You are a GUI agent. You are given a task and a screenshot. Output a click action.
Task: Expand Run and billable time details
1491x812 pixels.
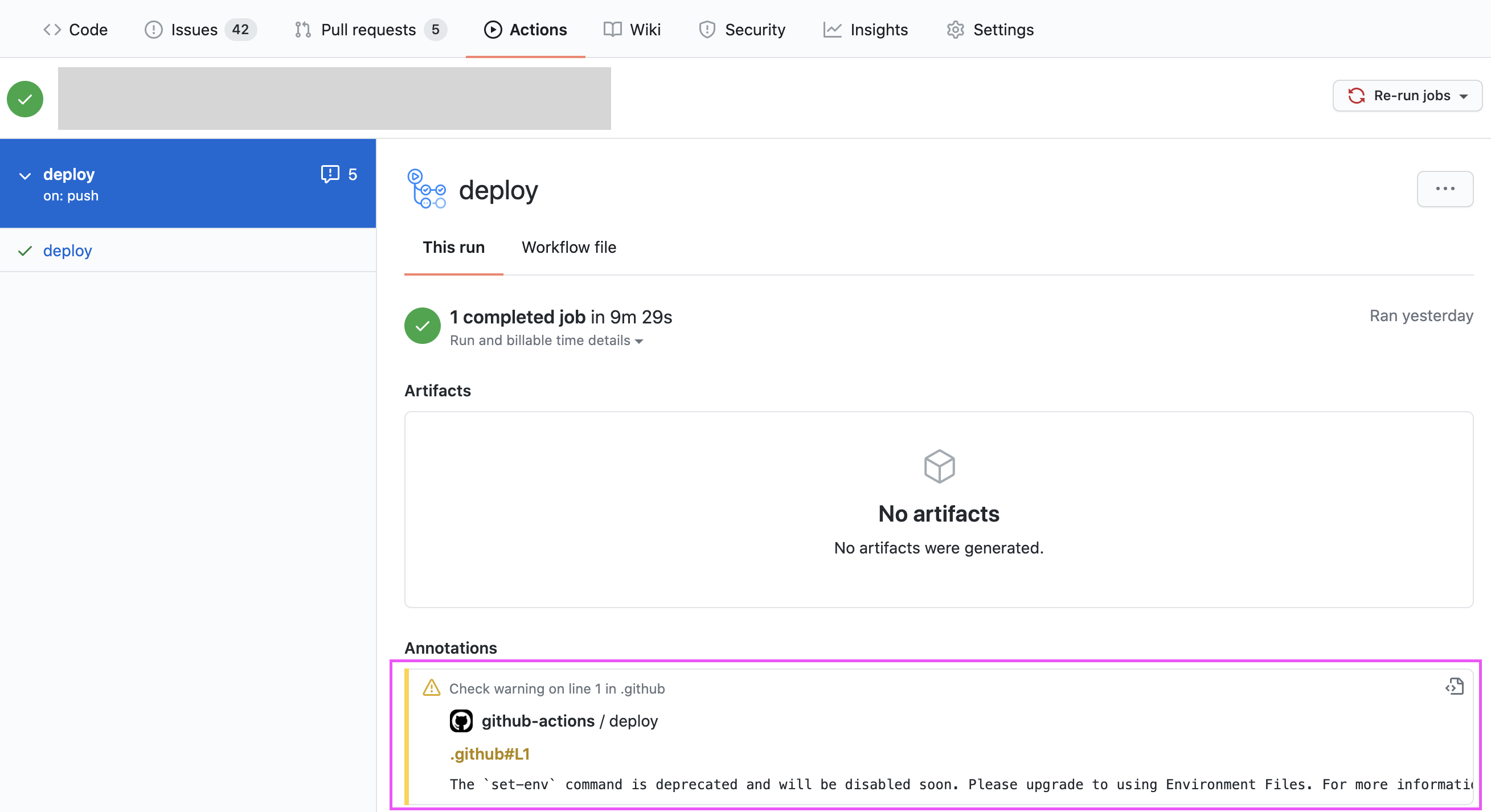(546, 341)
